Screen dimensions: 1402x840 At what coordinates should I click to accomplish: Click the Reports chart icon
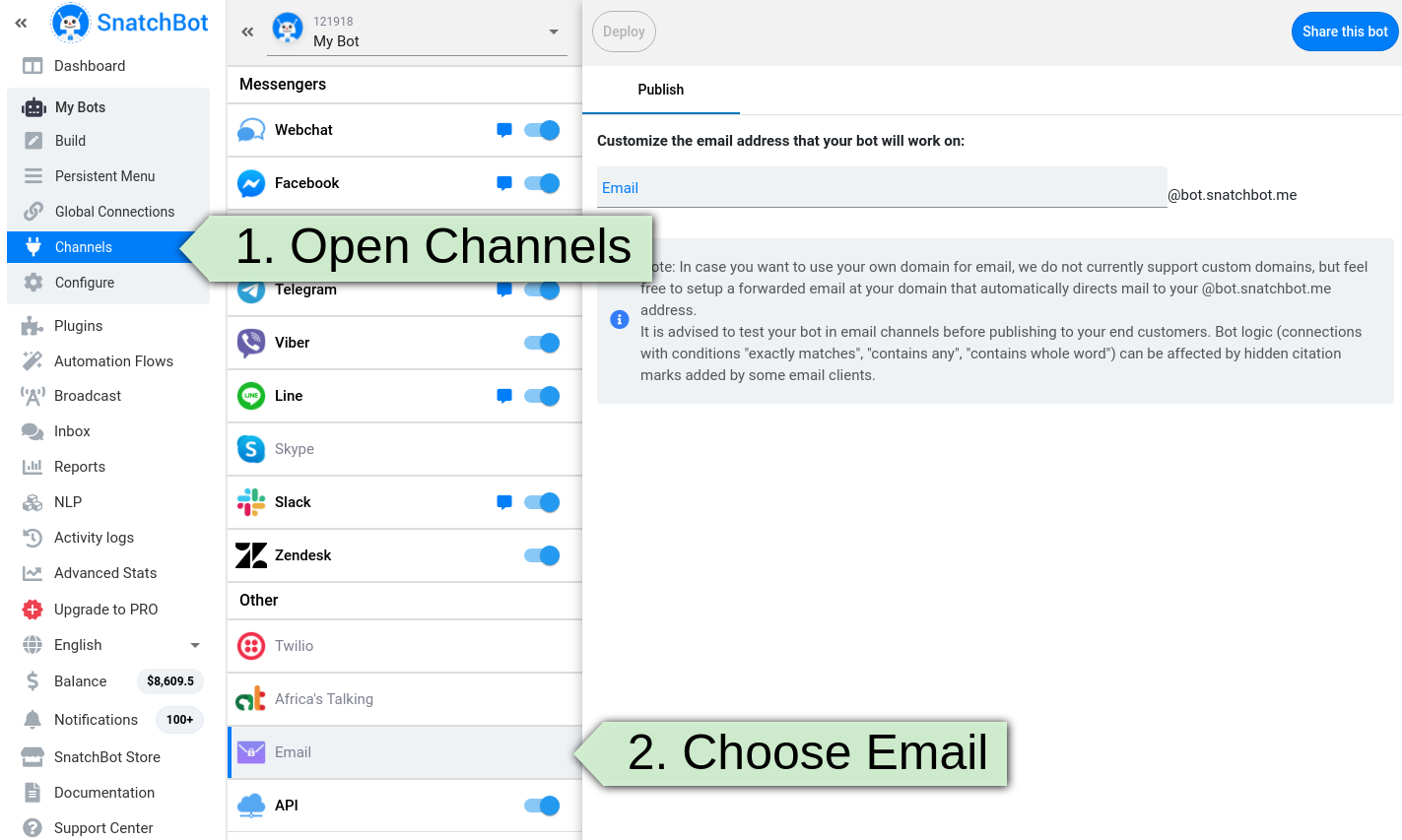click(x=33, y=467)
